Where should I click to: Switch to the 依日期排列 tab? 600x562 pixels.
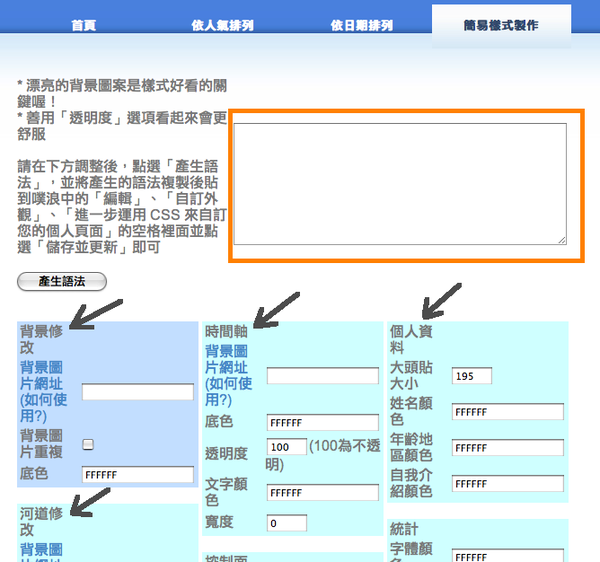pos(362,25)
